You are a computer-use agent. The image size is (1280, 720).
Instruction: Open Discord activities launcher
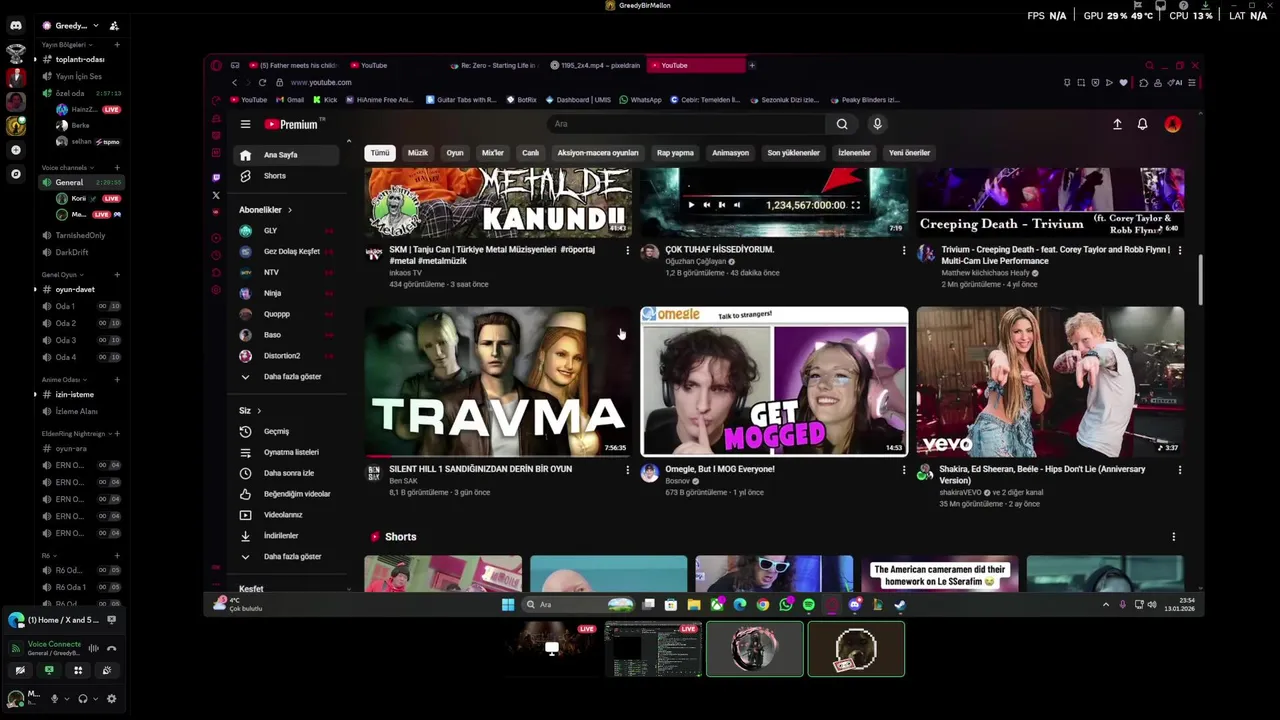click(x=77, y=670)
